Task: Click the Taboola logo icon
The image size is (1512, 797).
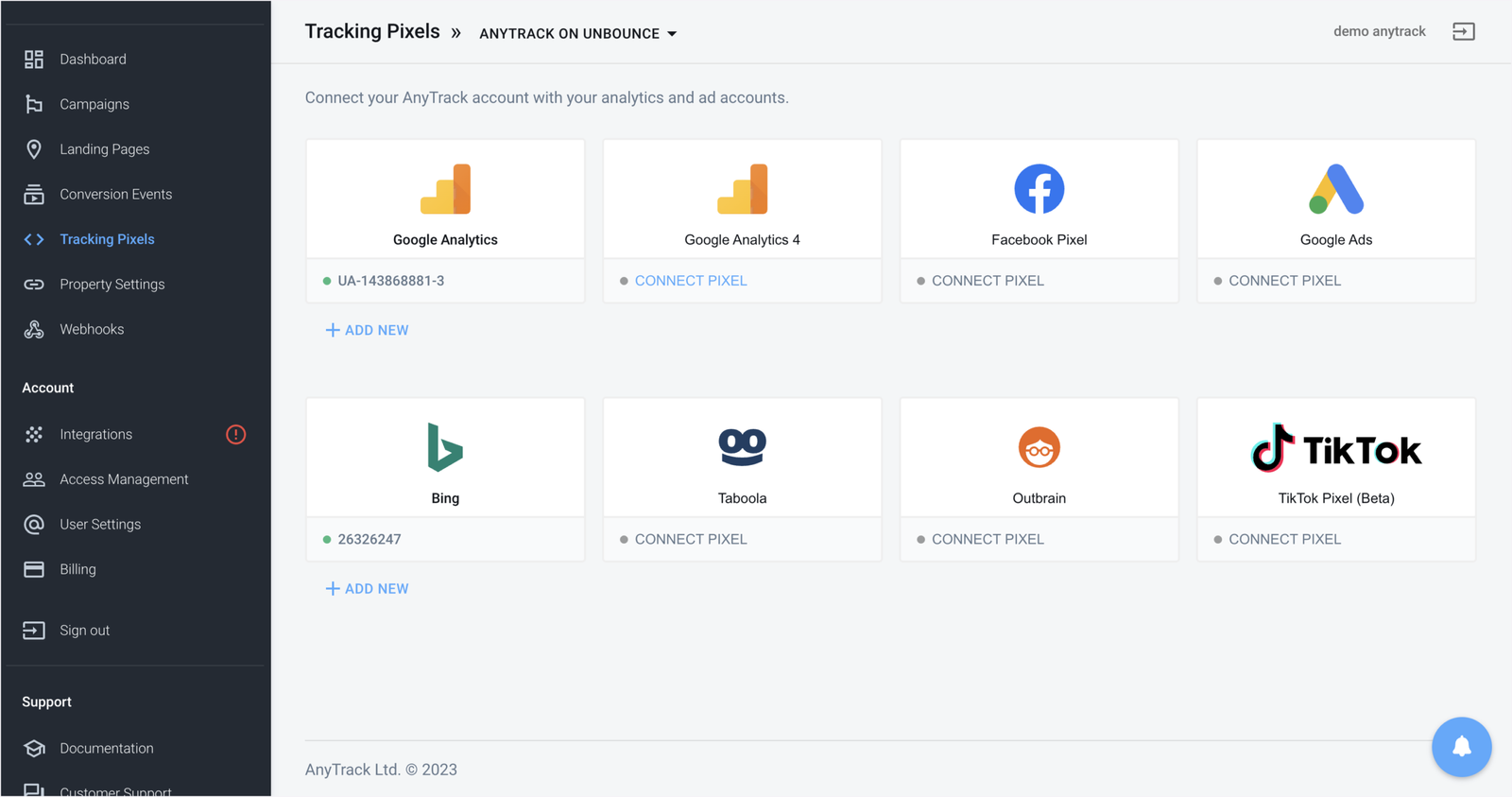Action: (742, 447)
